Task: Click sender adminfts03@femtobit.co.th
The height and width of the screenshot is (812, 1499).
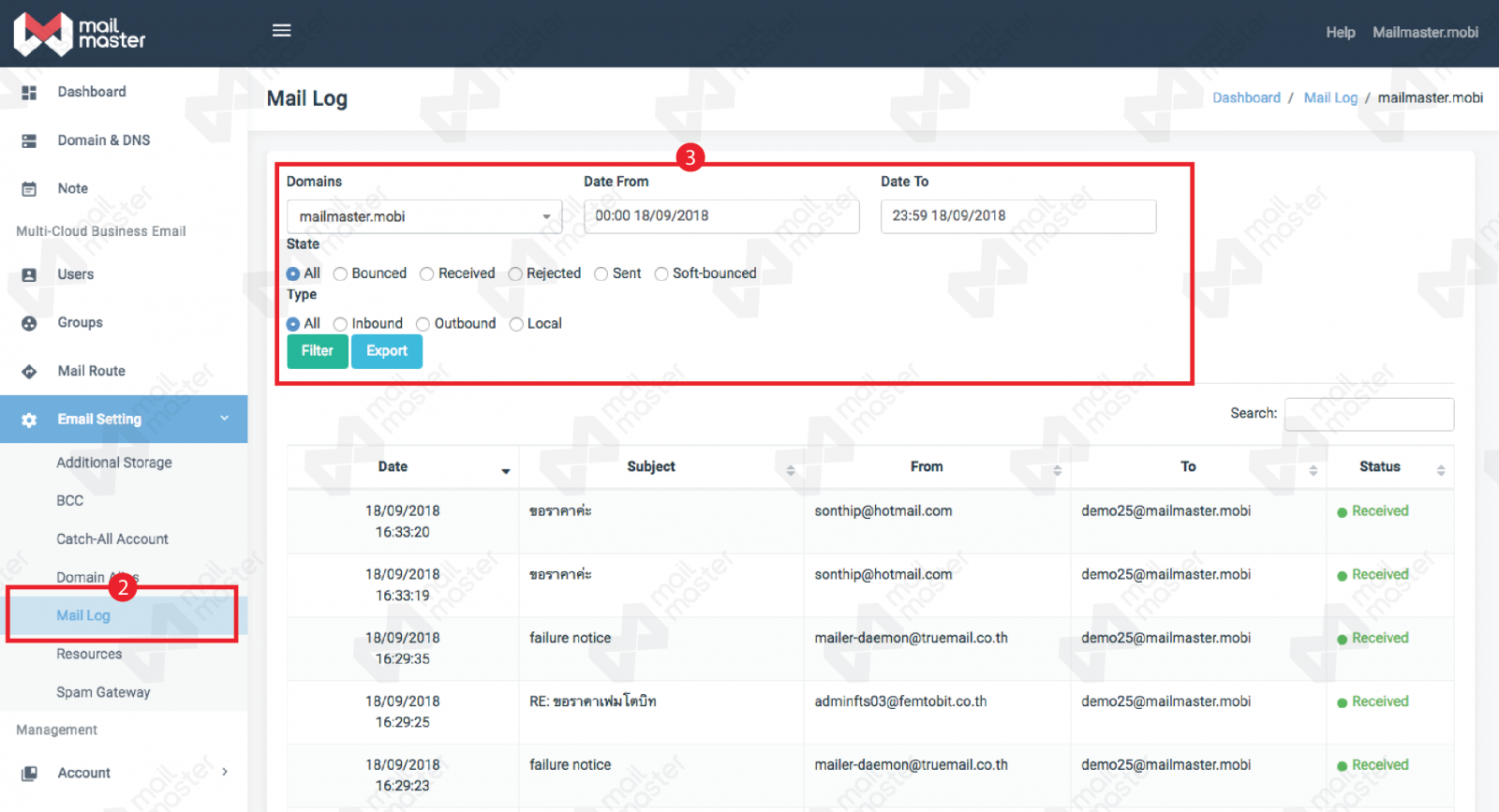Action: pos(900,701)
